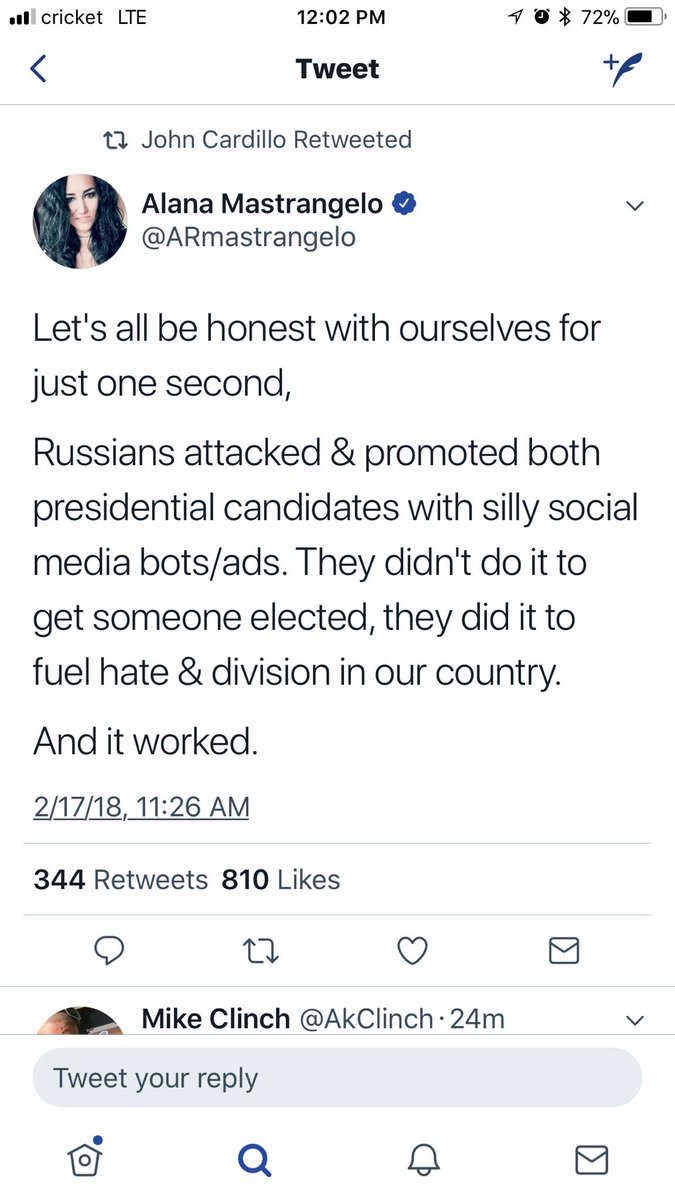The image size is (675, 1200).
Task: Open Alana Mastrangelo's profile picture
Action: coord(80,222)
